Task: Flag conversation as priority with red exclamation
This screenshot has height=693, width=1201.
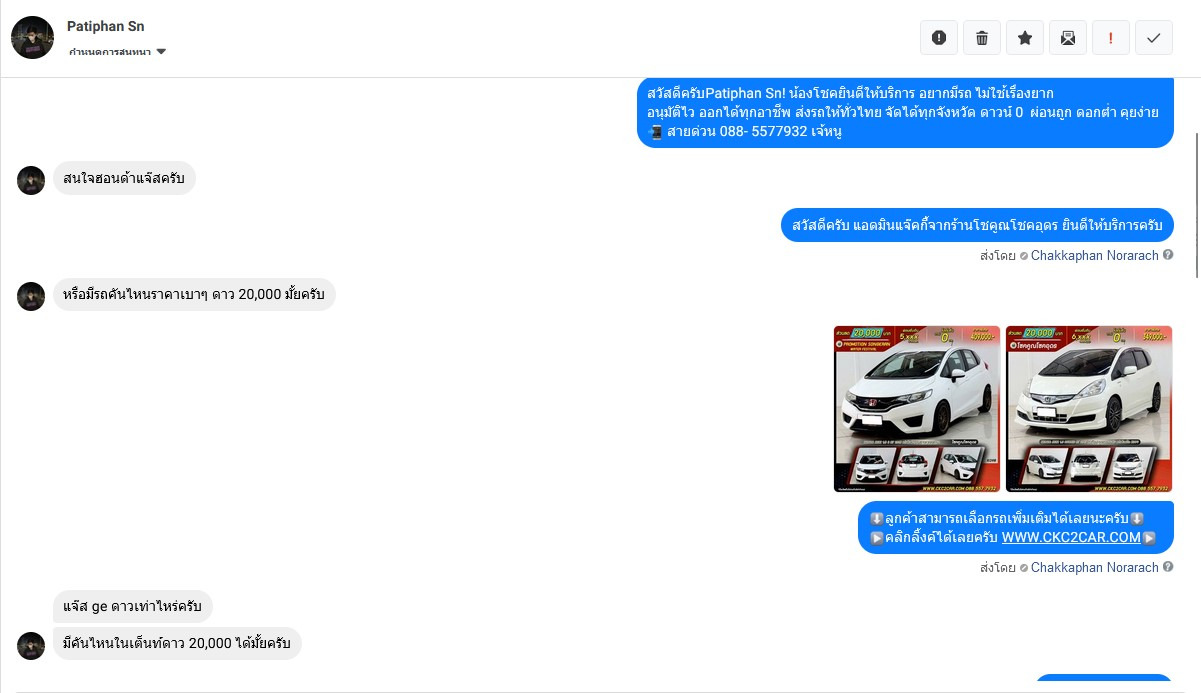Action: tap(1111, 38)
